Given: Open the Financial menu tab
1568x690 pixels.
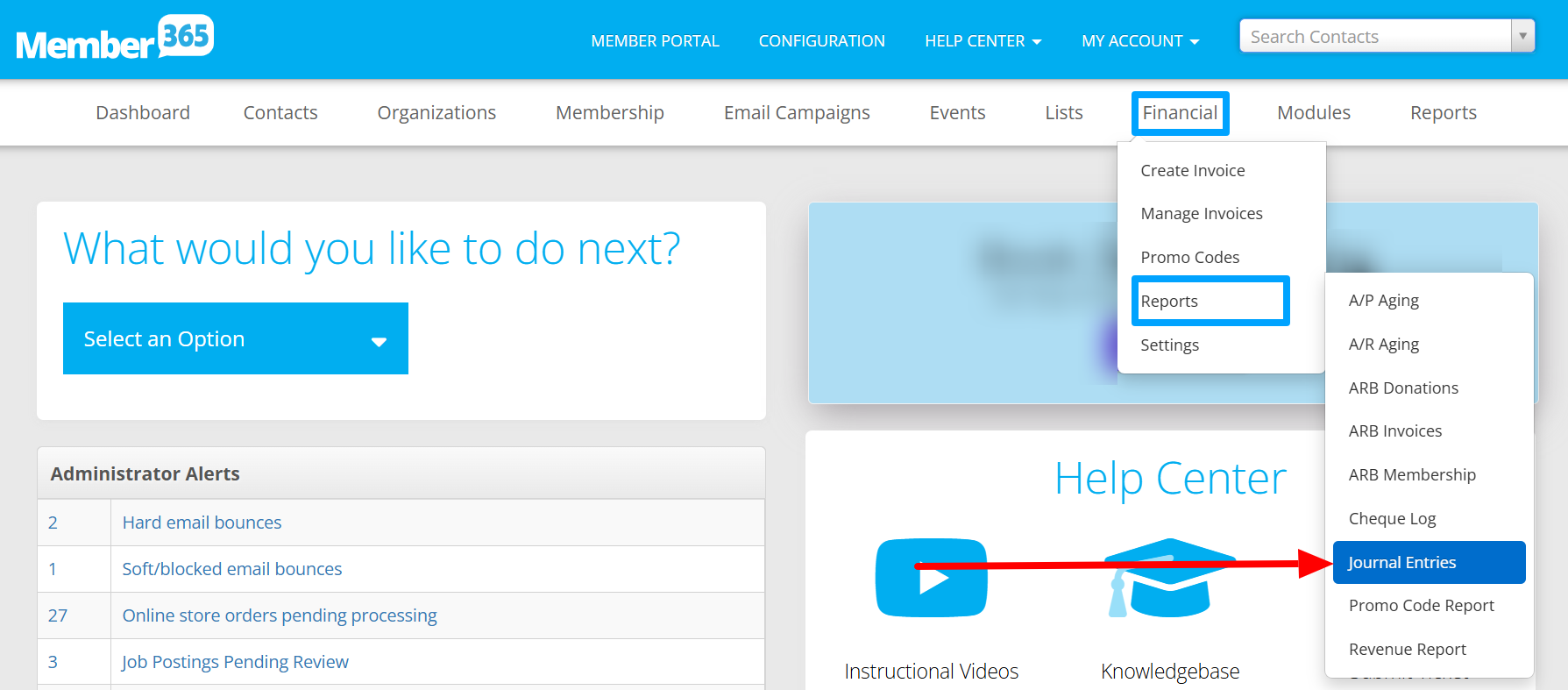Looking at the screenshot, I should point(1180,112).
